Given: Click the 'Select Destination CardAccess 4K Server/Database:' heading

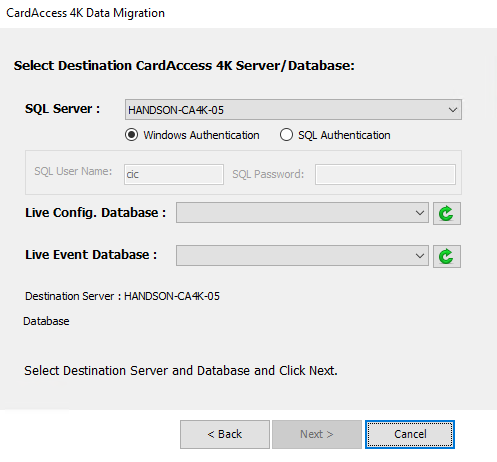Looking at the screenshot, I should click(x=184, y=66).
